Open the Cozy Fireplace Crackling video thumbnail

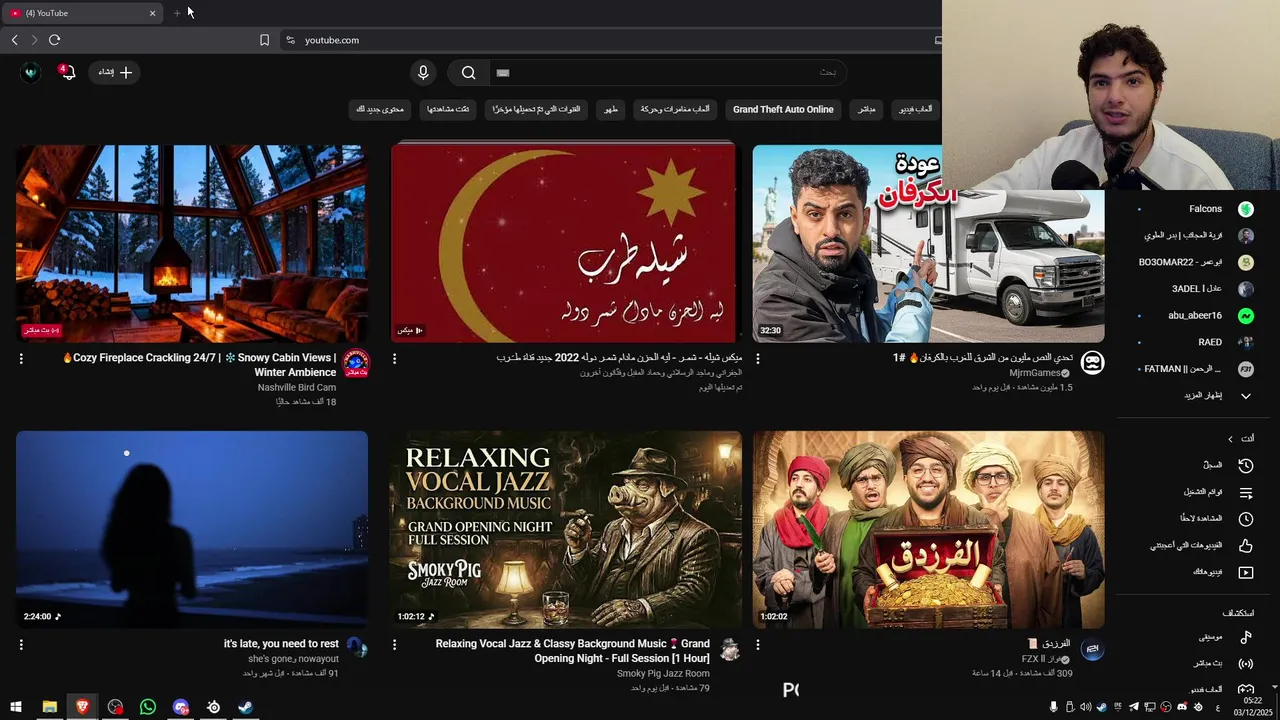point(192,243)
